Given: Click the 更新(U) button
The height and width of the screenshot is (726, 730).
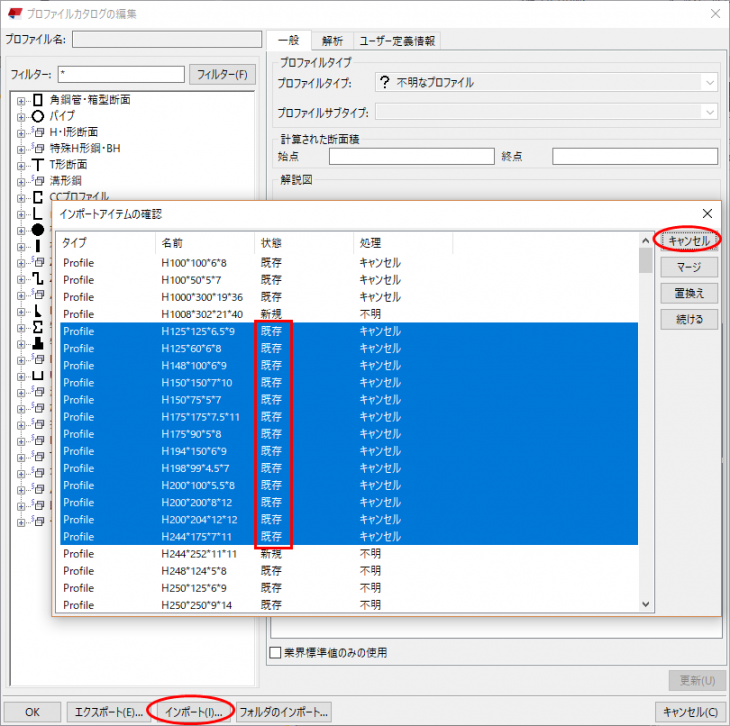Looking at the screenshot, I should (x=697, y=680).
